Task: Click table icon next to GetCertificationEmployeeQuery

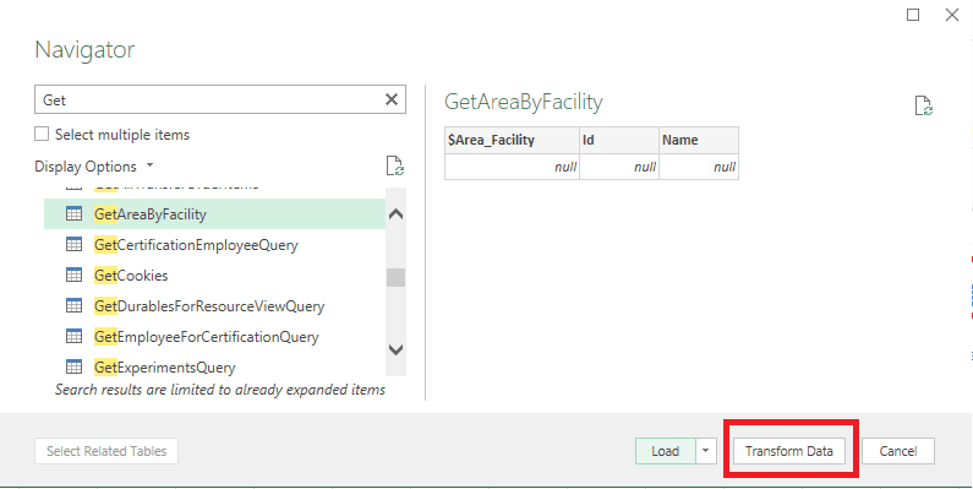Action: 74,244
